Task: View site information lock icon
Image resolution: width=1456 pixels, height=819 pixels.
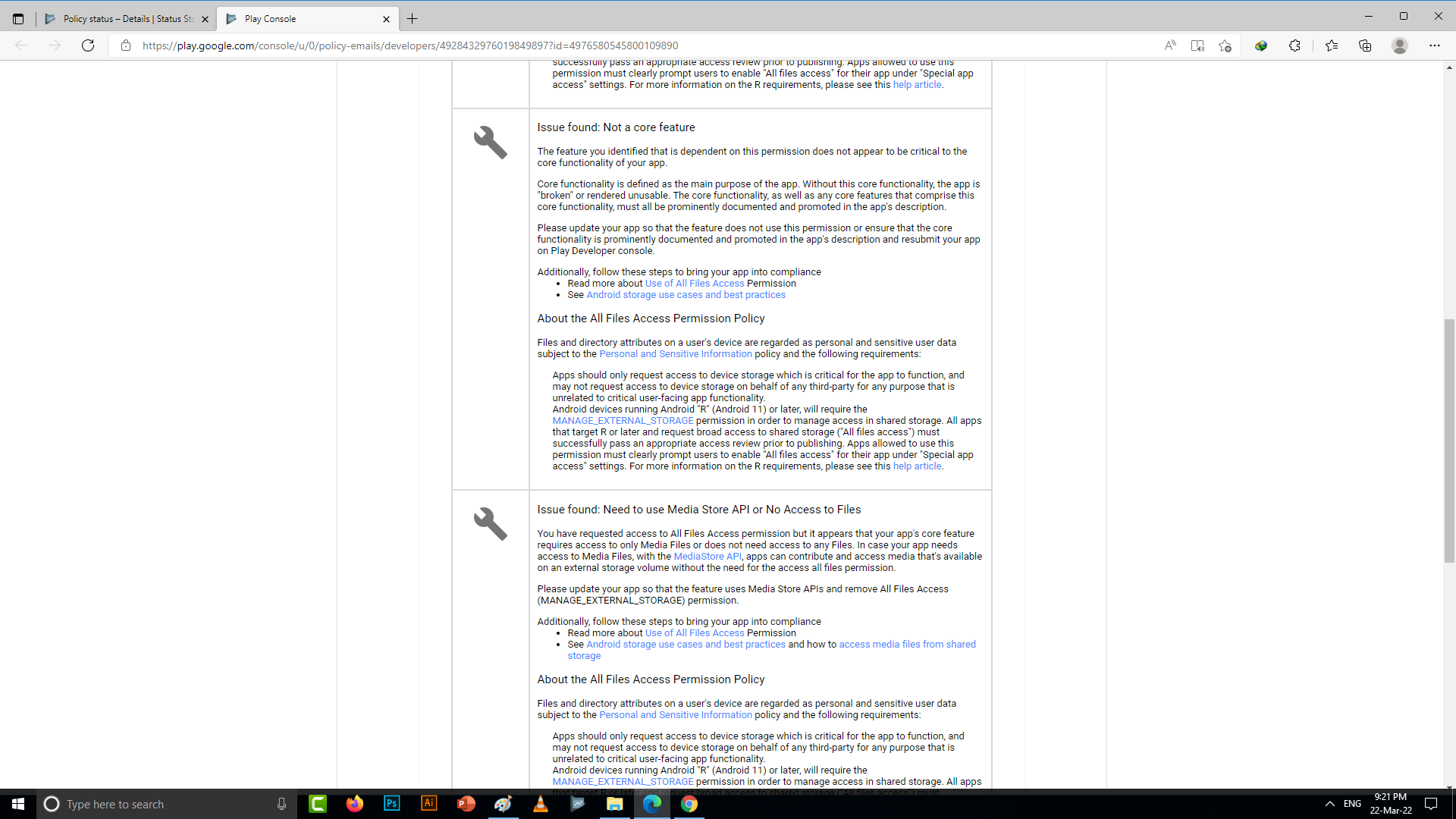Action: (x=126, y=45)
